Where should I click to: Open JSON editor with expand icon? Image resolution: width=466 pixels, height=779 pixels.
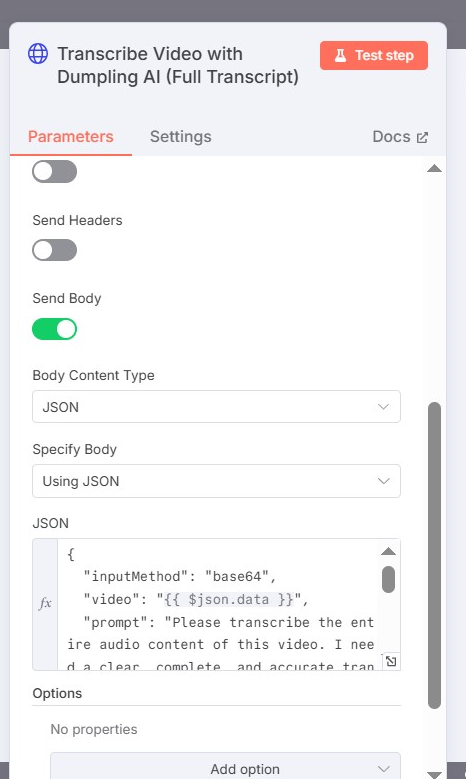391,661
